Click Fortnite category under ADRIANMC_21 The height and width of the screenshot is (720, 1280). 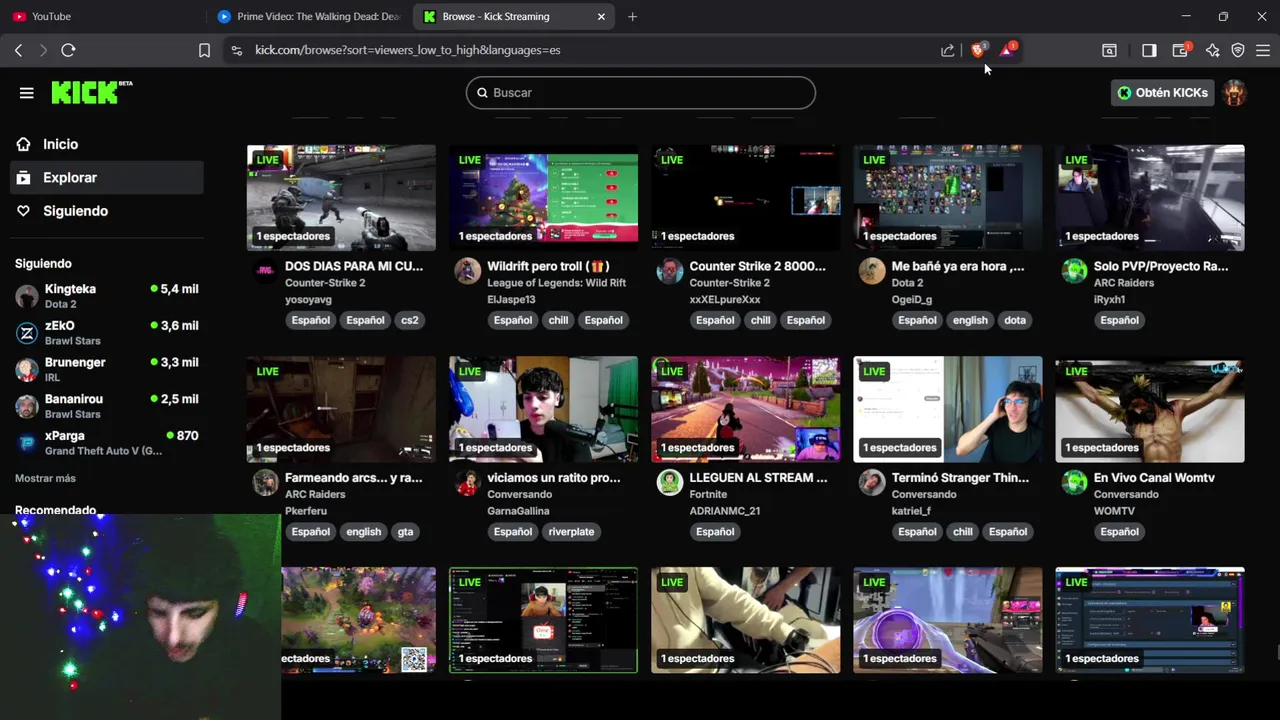(x=708, y=494)
